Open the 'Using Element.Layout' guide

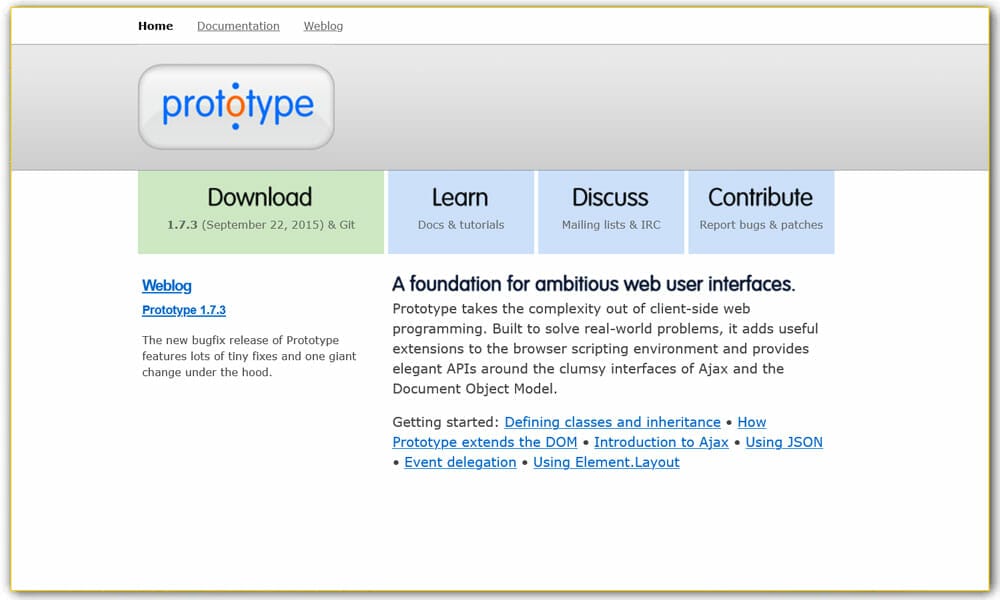click(606, 462)
